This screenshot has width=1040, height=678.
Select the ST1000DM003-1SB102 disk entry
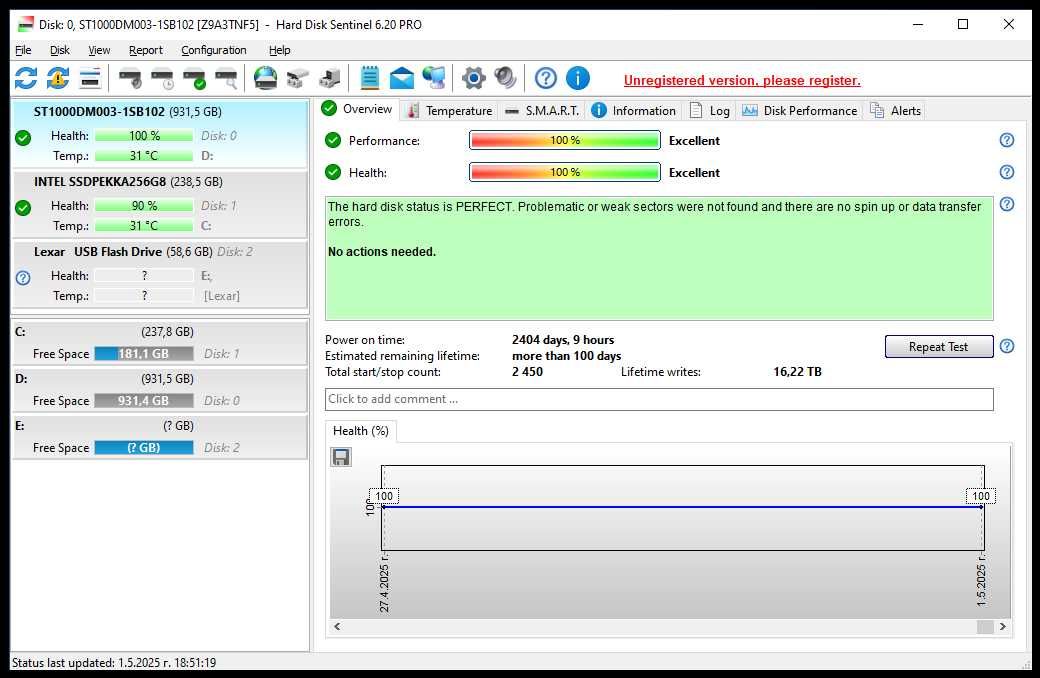(x=160, y=134)
